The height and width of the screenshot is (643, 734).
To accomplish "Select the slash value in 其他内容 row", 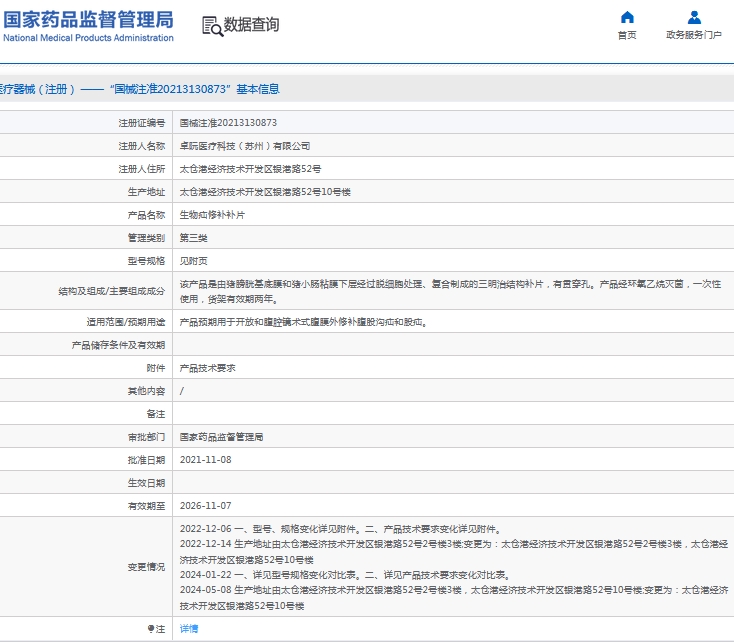I will tap(182, 391).
